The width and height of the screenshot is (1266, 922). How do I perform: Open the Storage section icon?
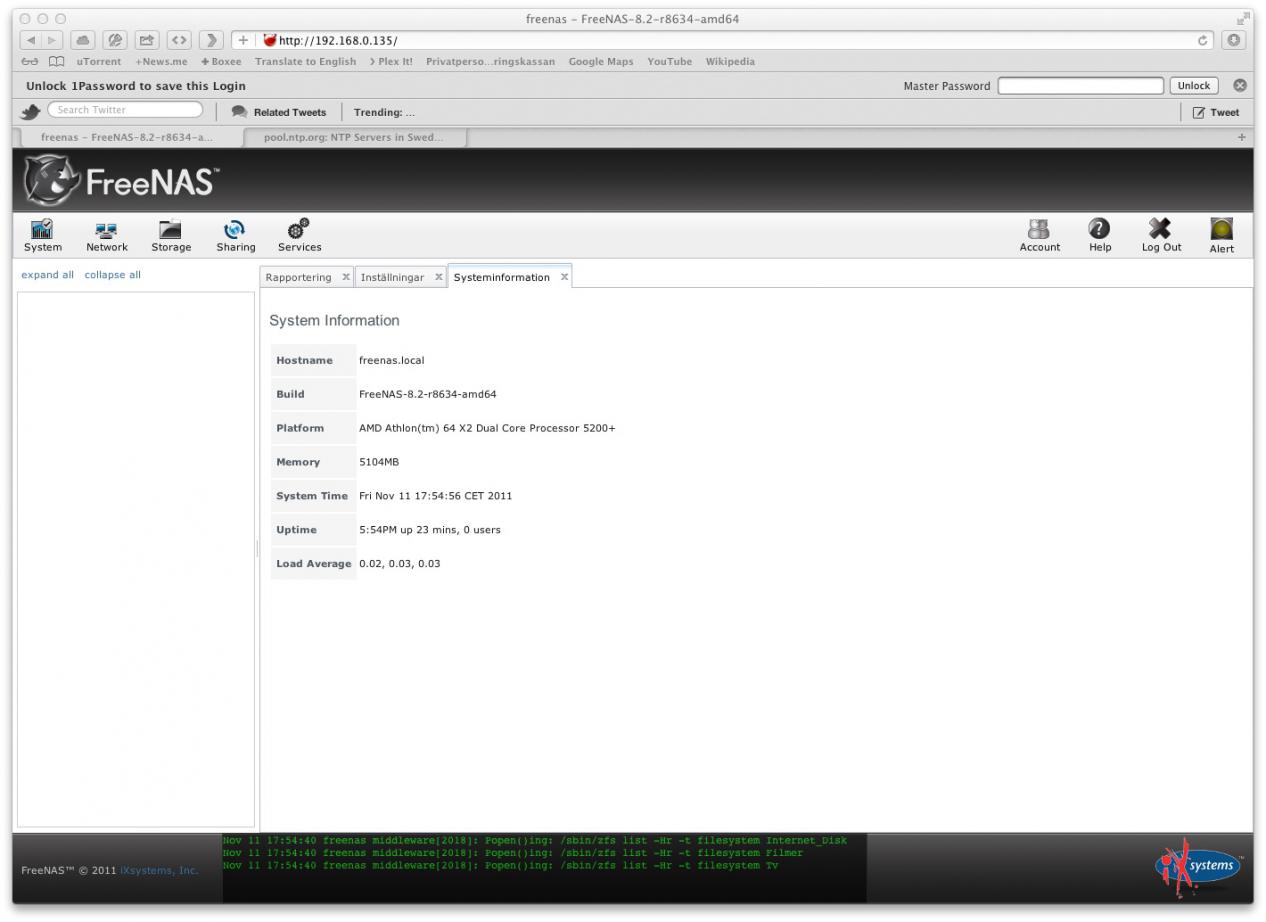[x=171, y=236]
